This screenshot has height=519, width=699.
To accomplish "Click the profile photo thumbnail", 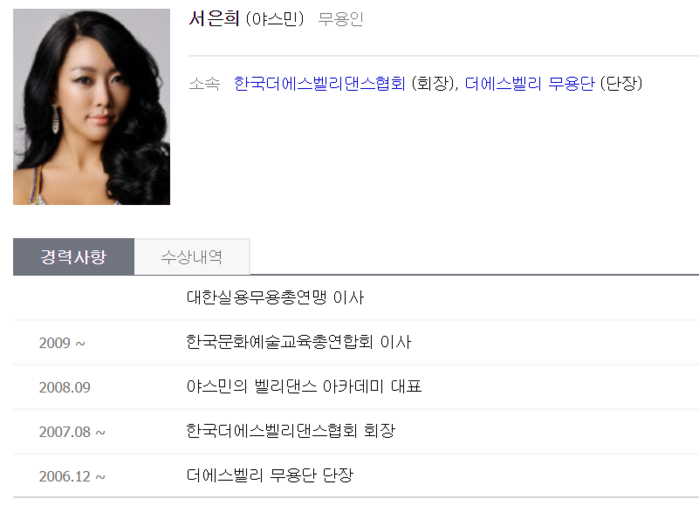I will [x=91, y=107].
